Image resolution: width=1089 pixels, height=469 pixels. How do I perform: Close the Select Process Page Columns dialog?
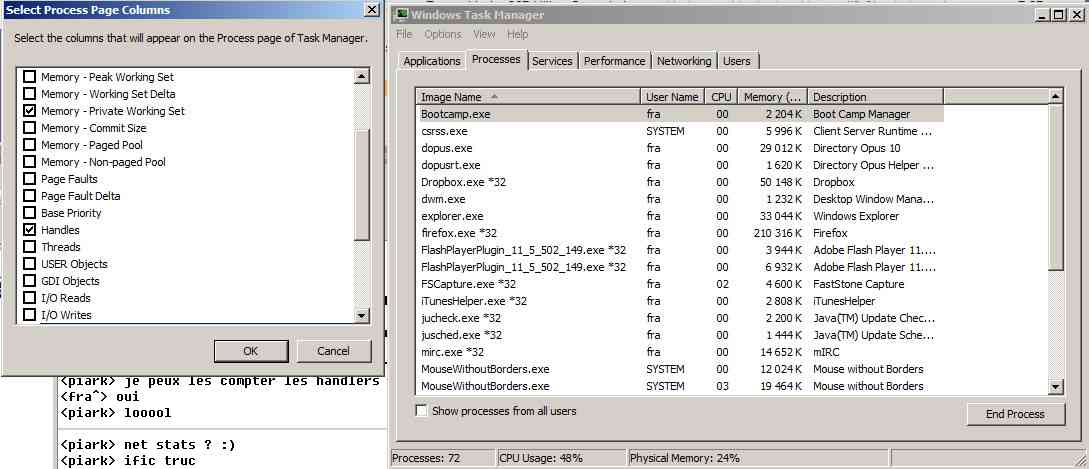click(372, 10)
